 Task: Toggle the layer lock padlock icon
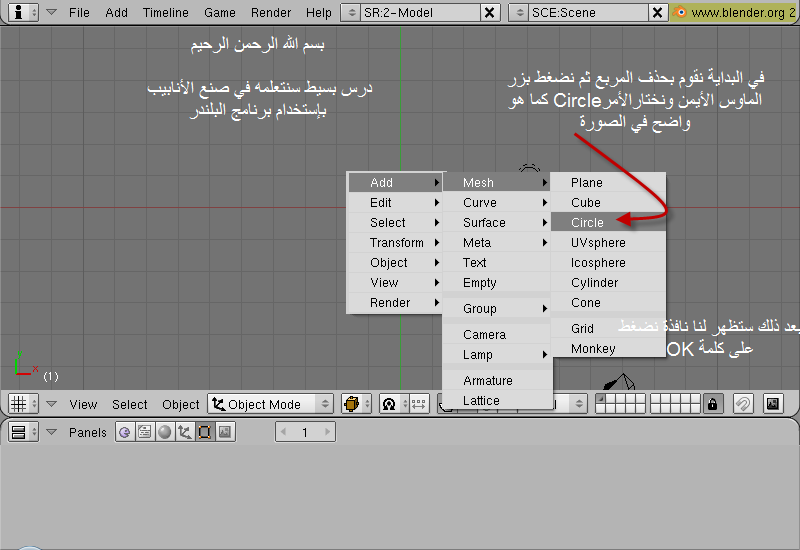tap(713, 404)
